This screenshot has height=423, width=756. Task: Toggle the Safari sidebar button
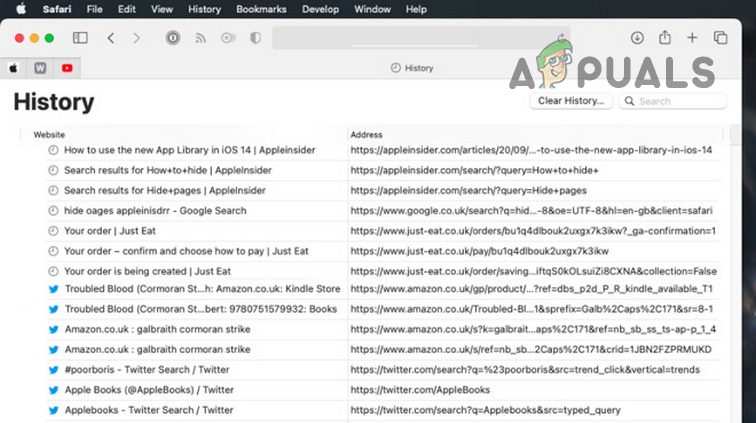tap(80, 38)
